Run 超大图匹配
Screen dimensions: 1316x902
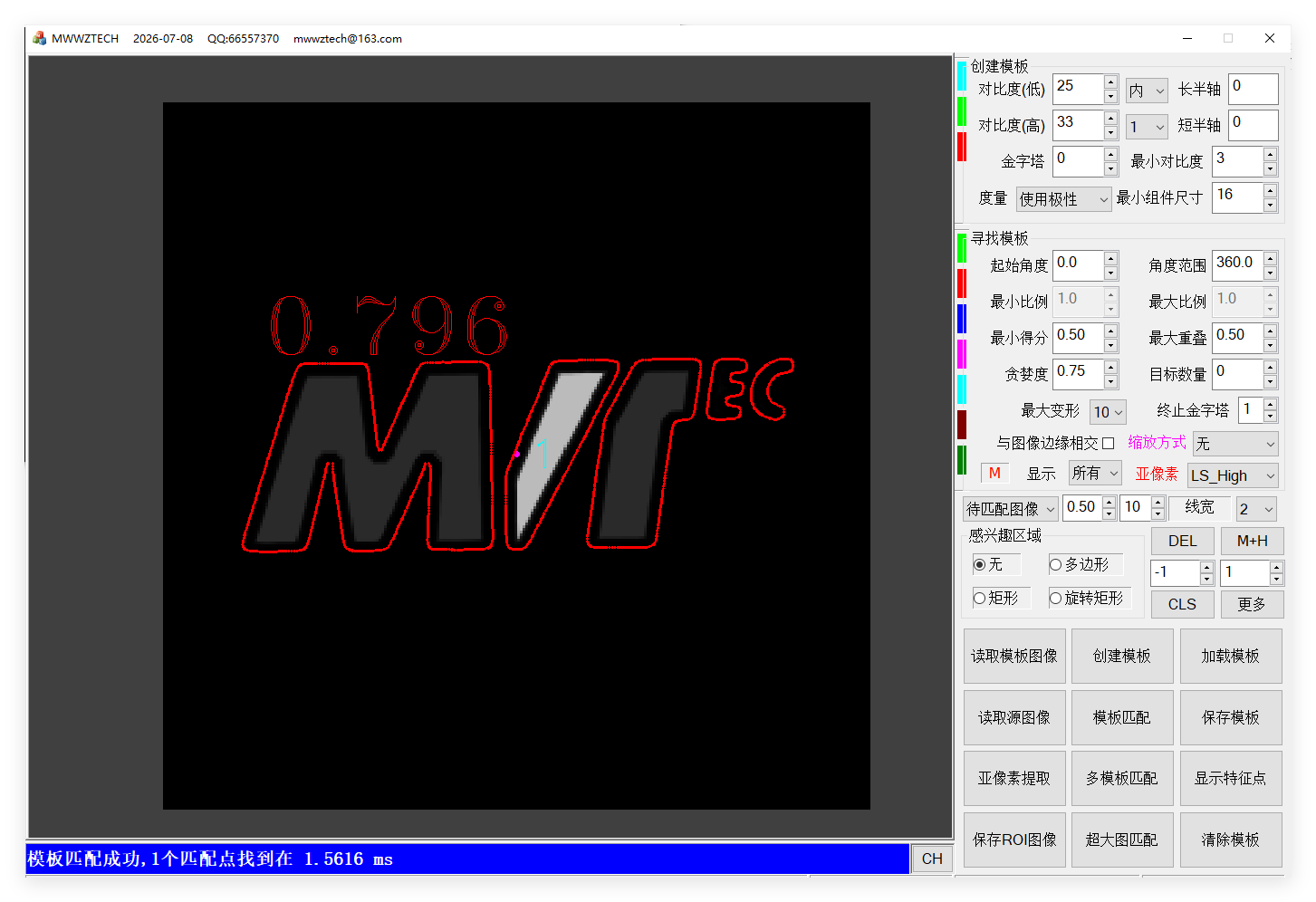[x=1122, y=840]
